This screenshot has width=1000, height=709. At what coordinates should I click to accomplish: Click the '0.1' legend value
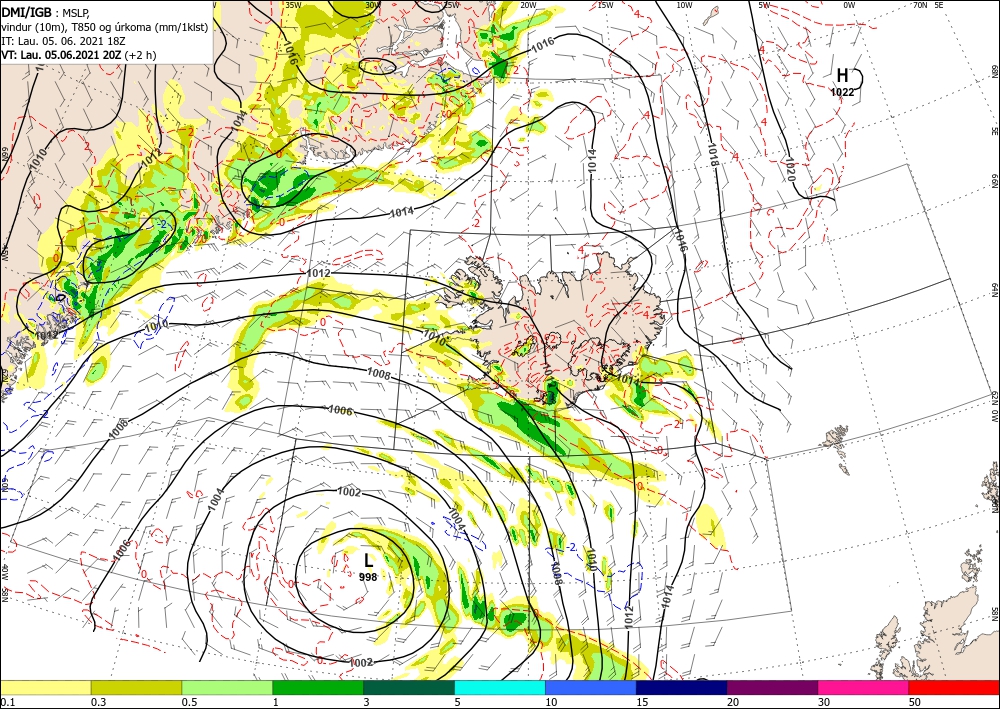click(6, 702)
